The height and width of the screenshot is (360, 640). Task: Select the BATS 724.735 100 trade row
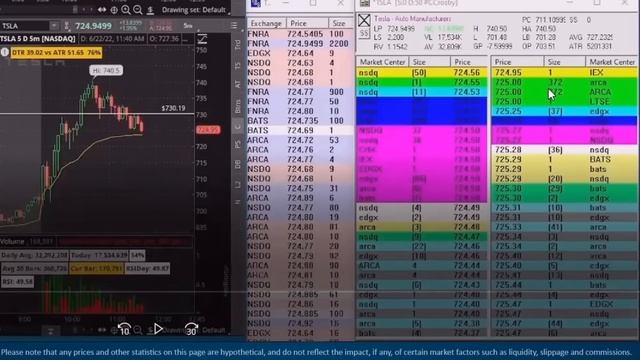point(300,121)
